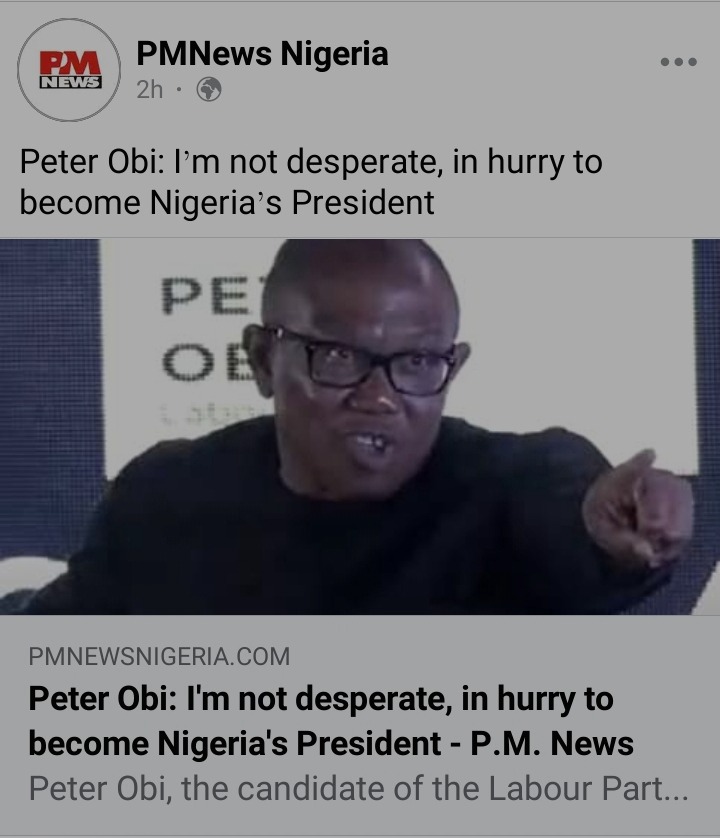Click the caption line 'become Nigeria's President'
Screen dimensions: 720x838
tap(227, 203)
